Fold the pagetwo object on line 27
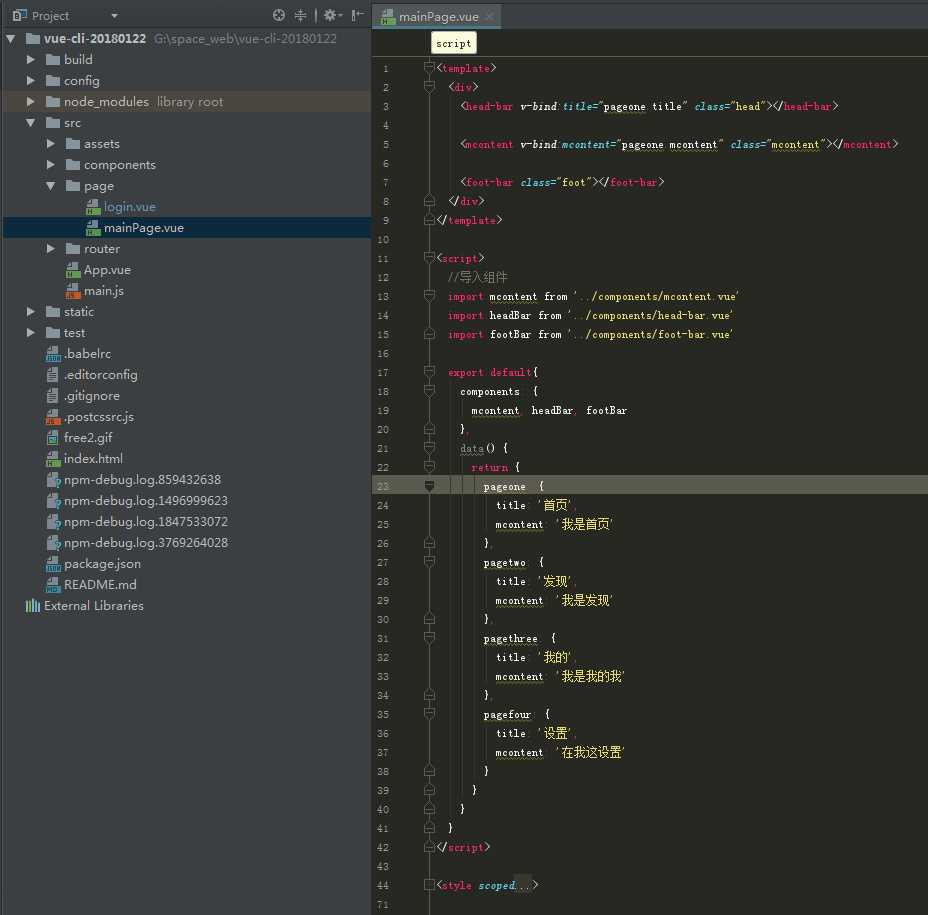This screenshot has height=915, width=928. point(430,562)
